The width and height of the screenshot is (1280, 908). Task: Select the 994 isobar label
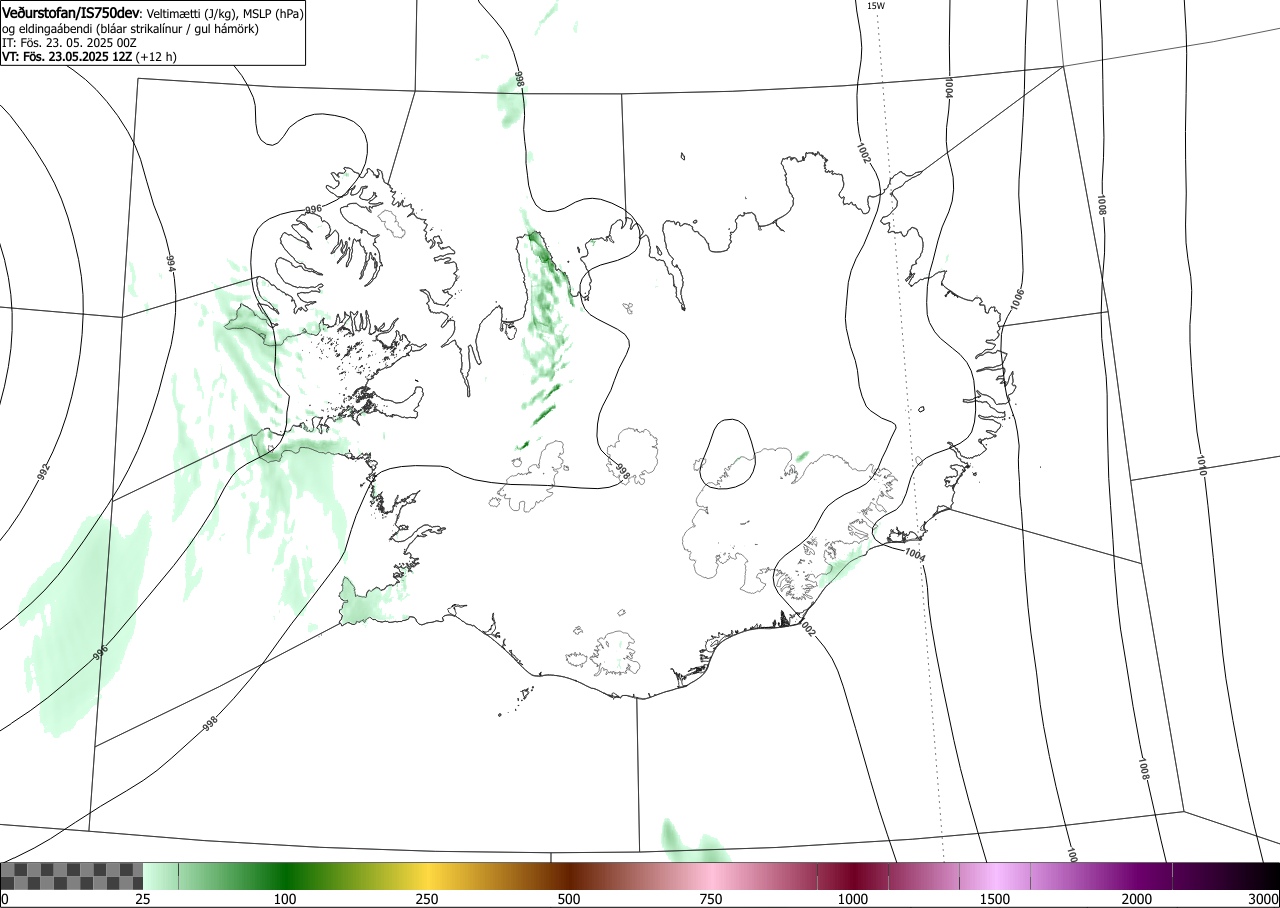pos(170,264)
